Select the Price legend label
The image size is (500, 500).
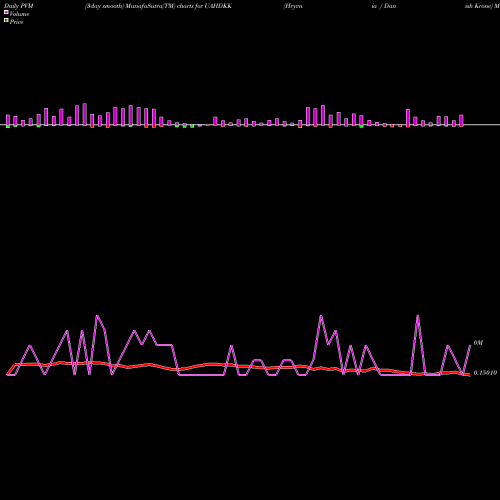coord(16,22)
